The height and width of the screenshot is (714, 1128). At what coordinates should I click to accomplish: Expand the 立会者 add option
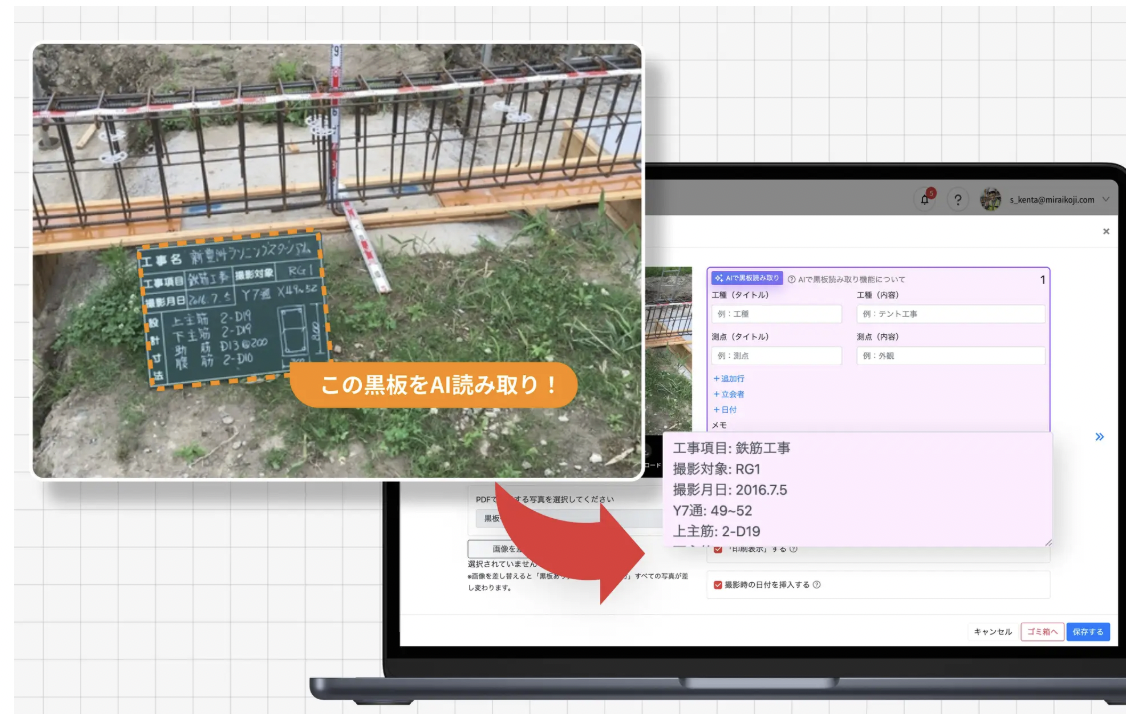pyautogui.click(x=728, y=394)
